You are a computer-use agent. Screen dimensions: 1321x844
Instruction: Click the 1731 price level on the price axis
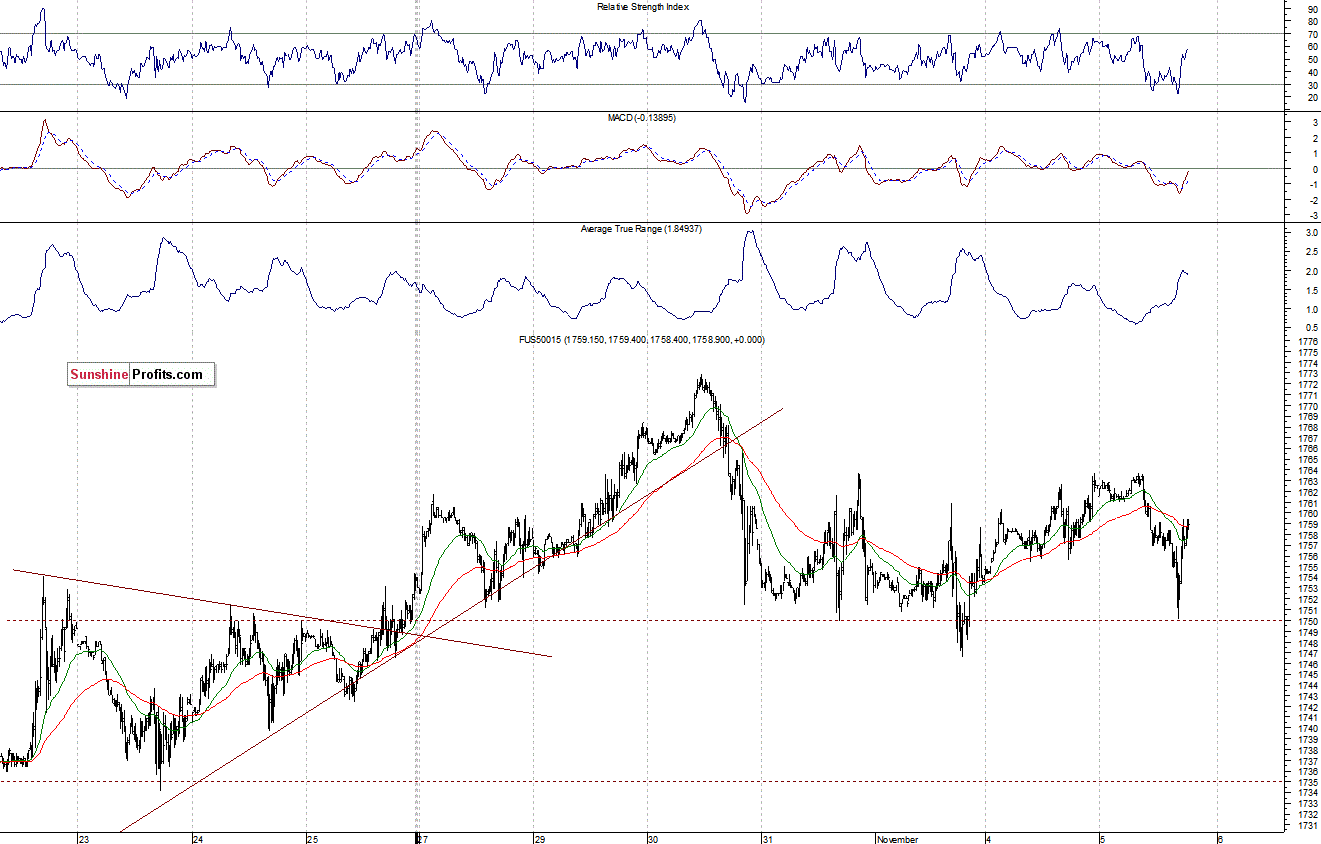1306,825
